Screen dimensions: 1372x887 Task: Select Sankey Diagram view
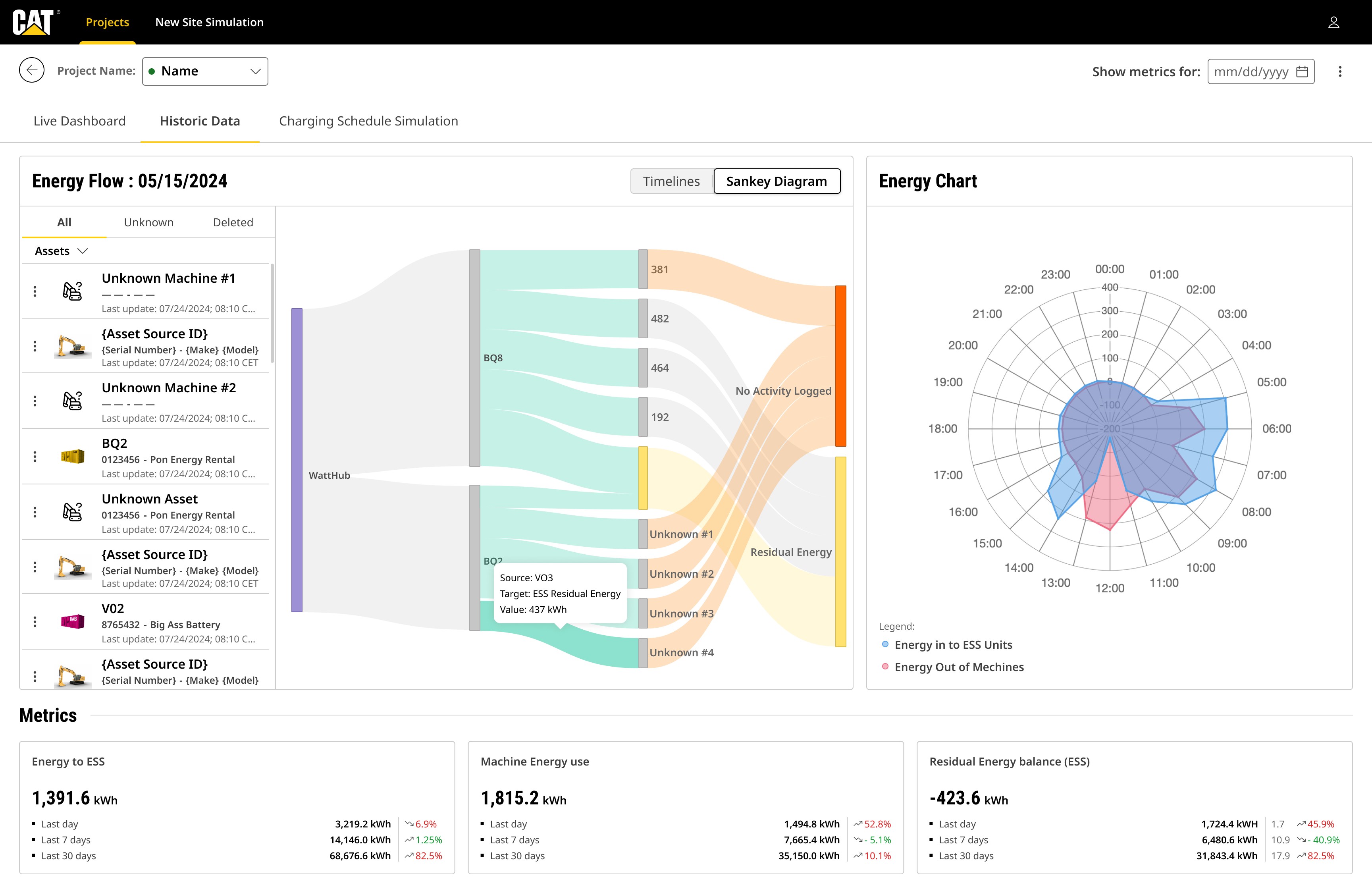click(776, 181)
